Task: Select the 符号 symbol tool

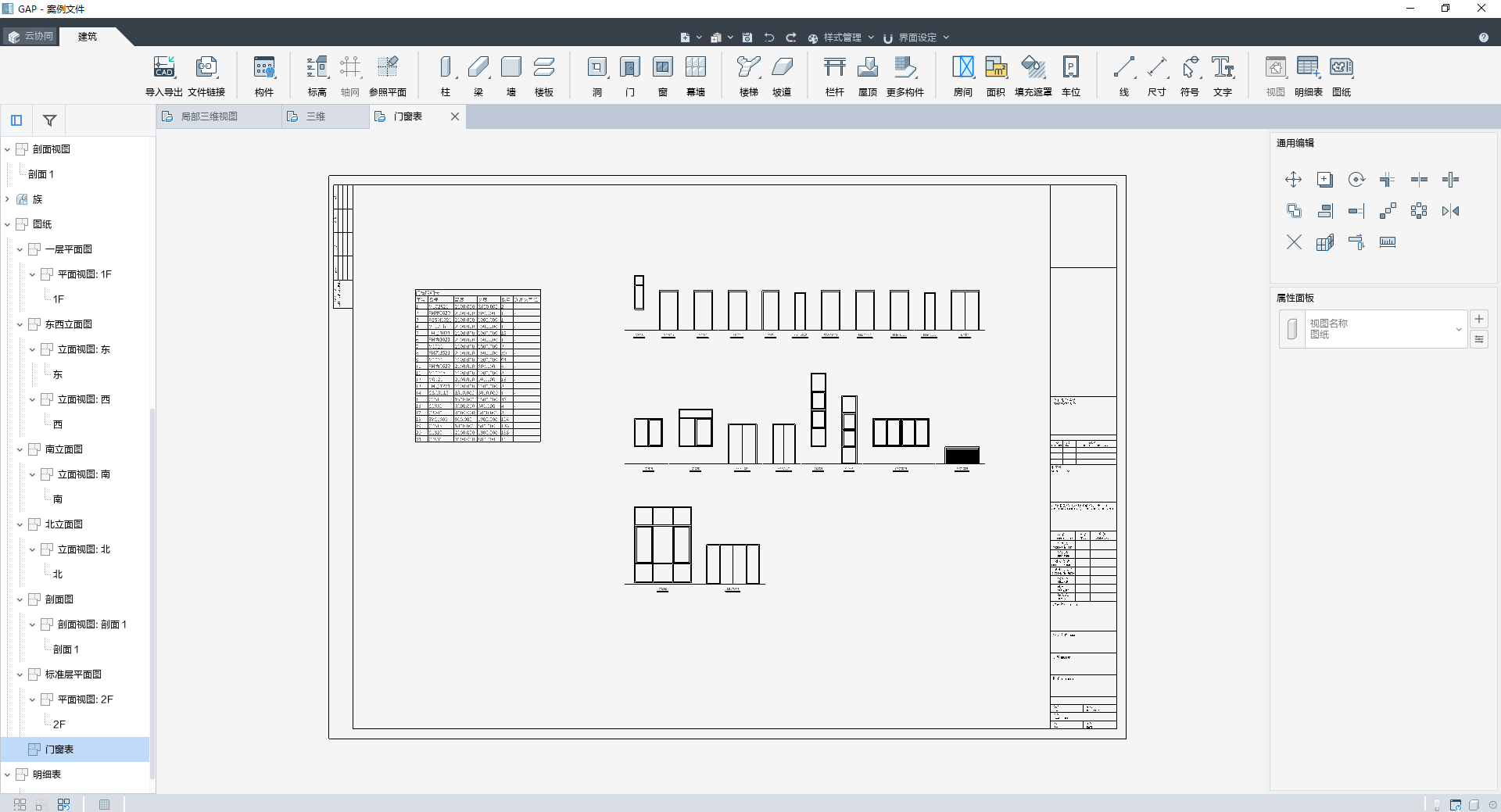Action: tap(1190, 76)
